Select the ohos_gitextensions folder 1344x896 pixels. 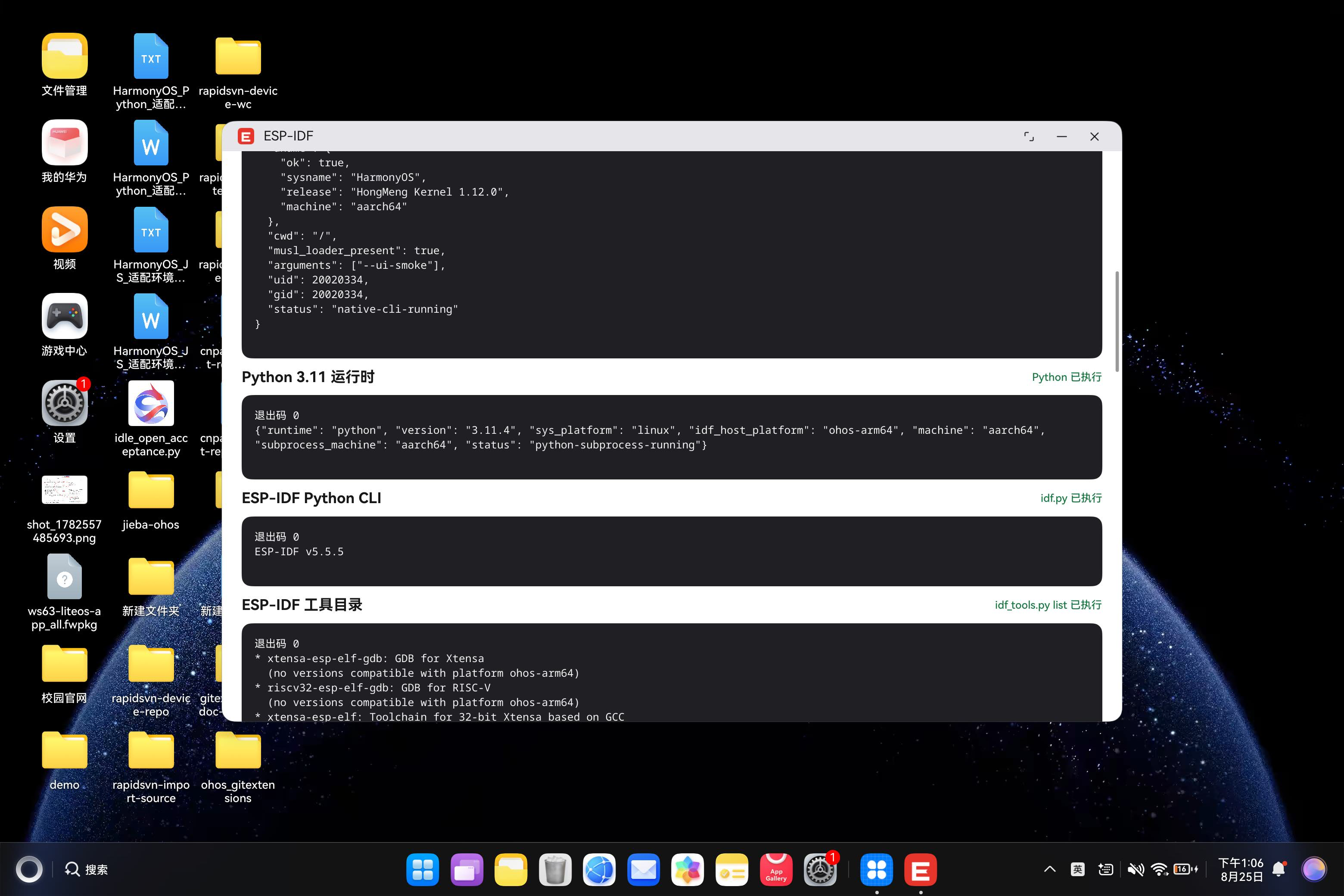pos(238,750)
